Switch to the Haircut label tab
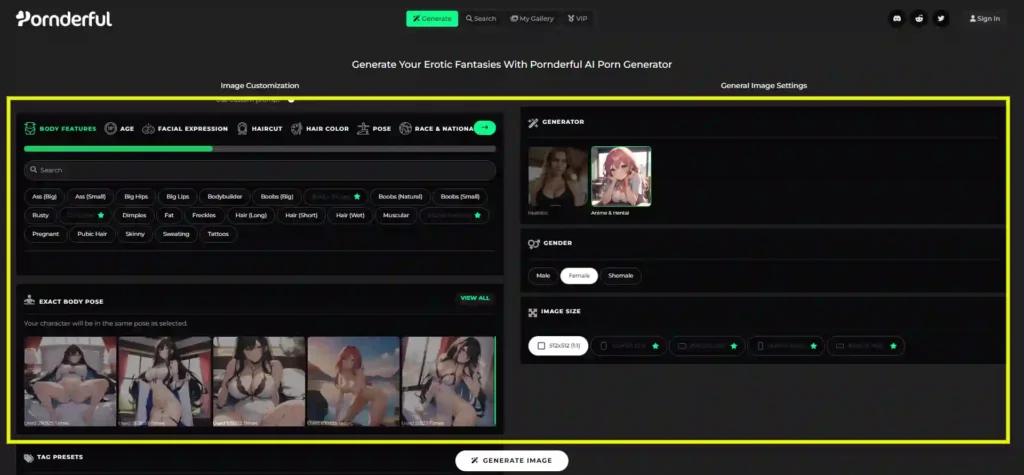This screenshot has height=475, width=1024. (267, 129)
